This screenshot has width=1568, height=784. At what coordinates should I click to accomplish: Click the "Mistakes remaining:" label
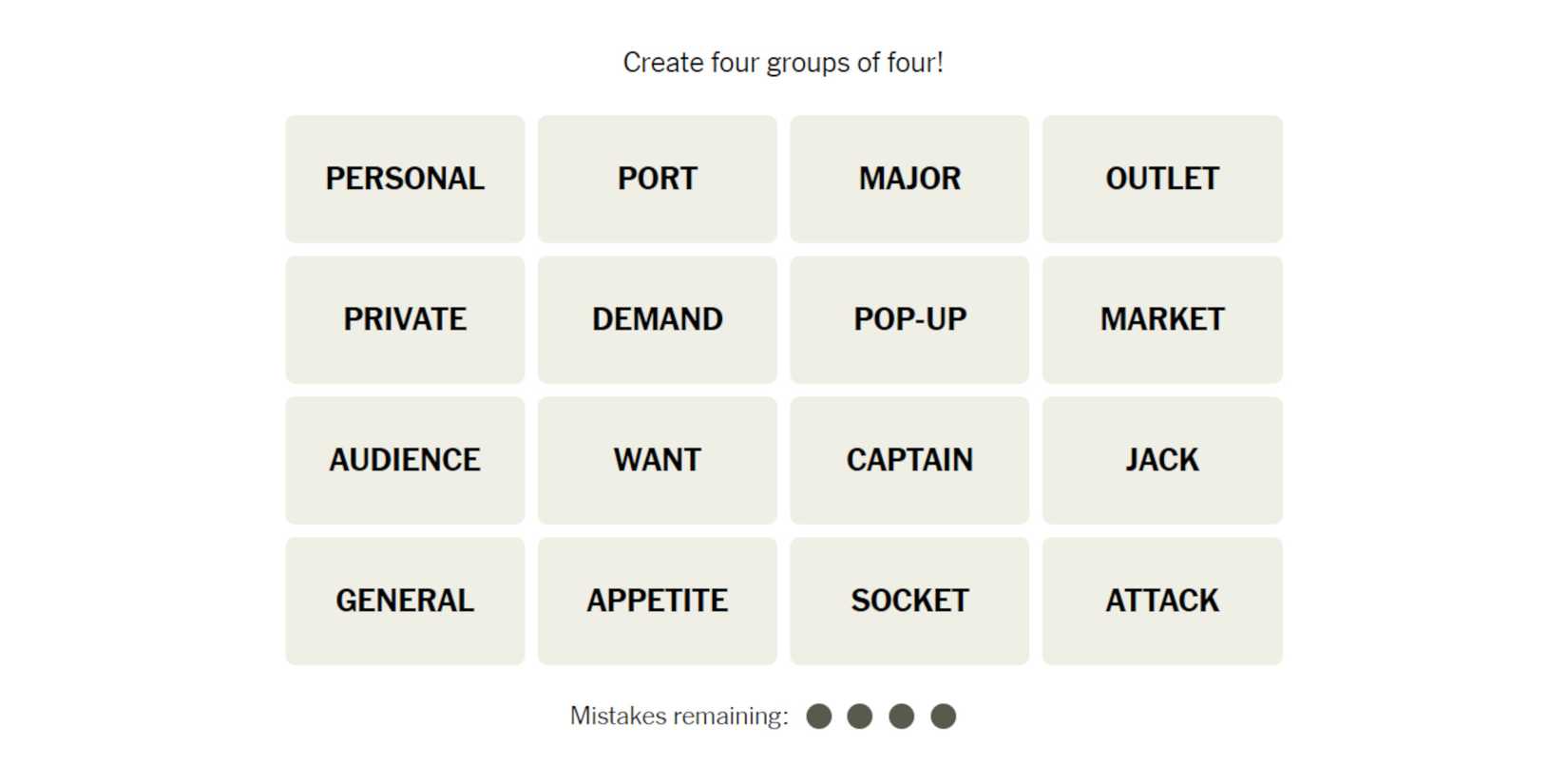point(679,717)
